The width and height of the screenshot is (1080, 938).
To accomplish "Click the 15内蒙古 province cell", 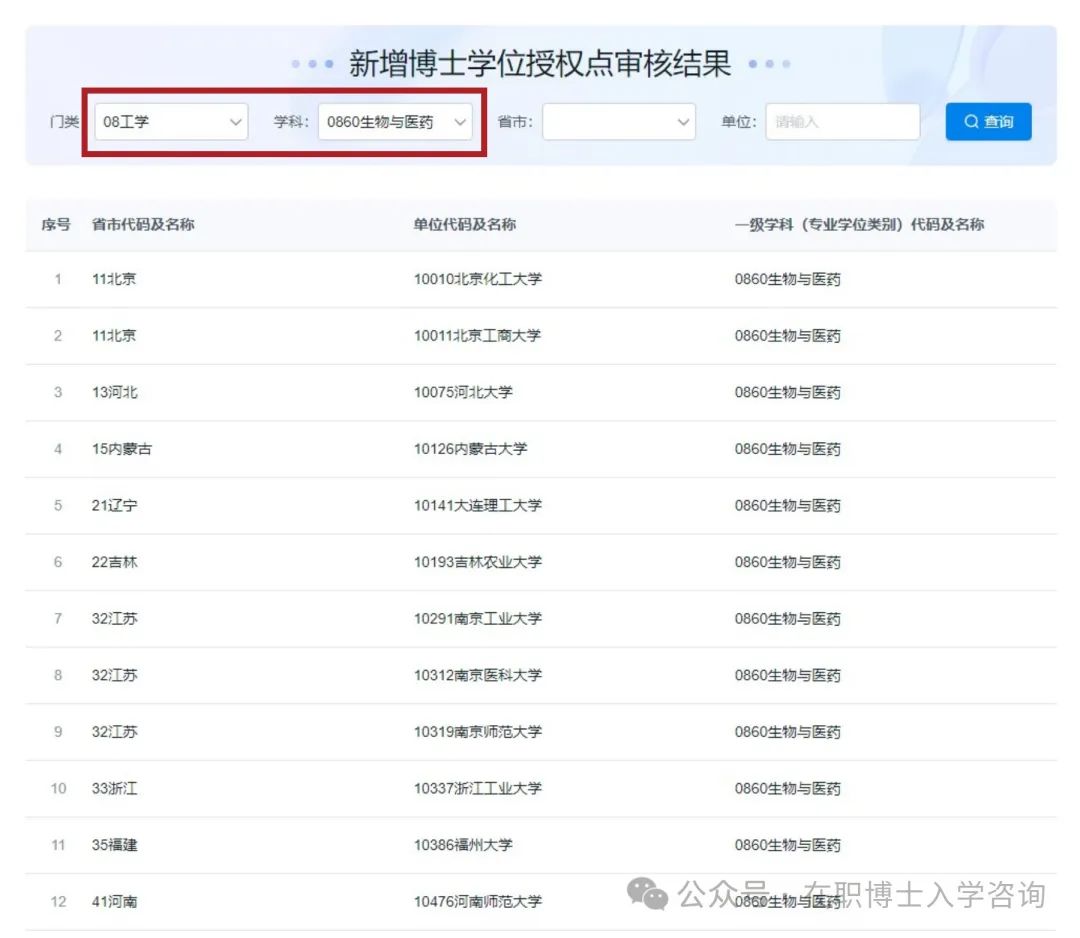I will pyautogui.click(x=122, y=449).
